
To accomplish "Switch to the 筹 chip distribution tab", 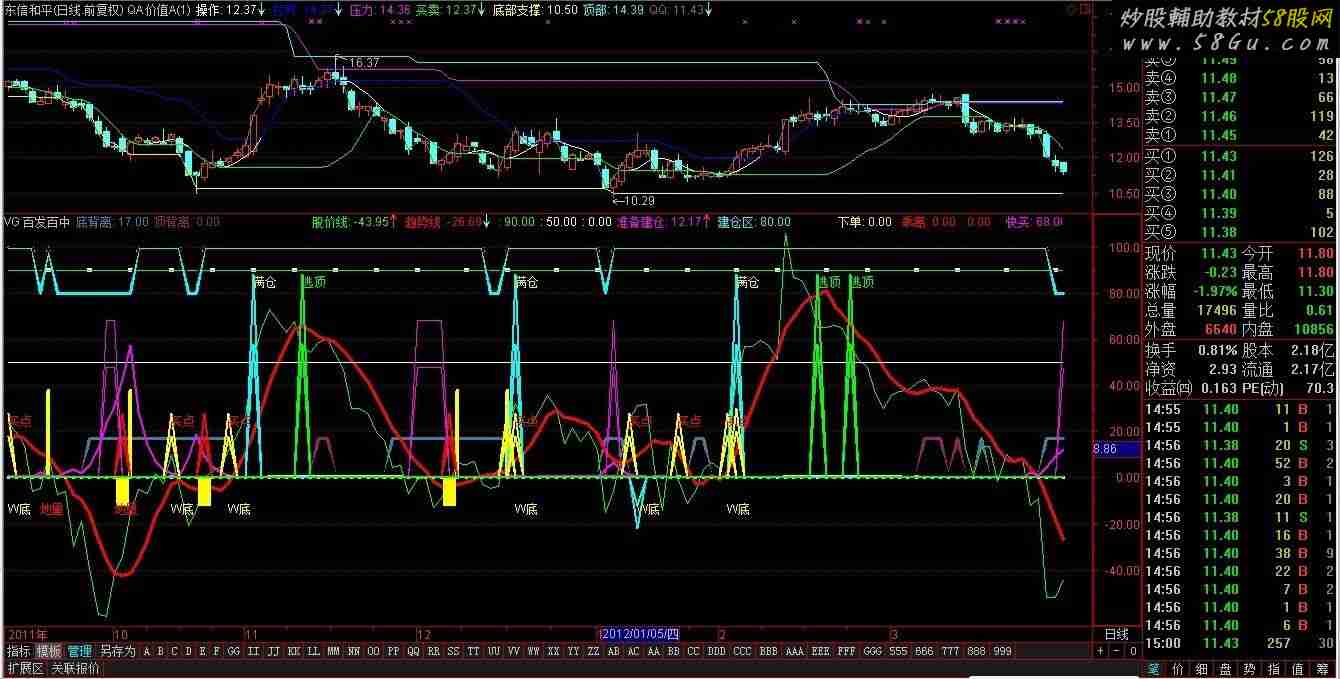I will coord(1322,669).
